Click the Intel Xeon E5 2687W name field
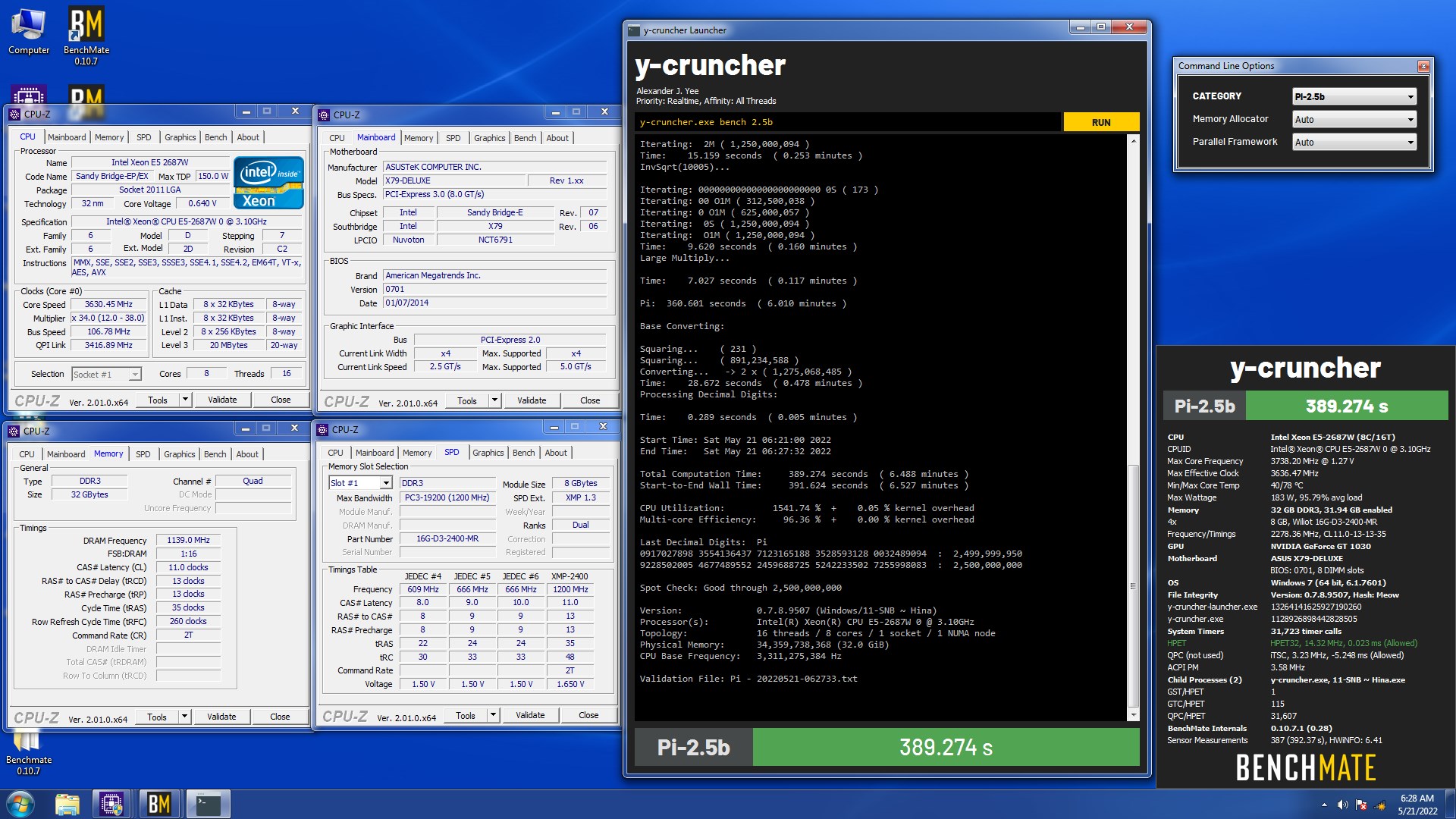 pos(149,162)
